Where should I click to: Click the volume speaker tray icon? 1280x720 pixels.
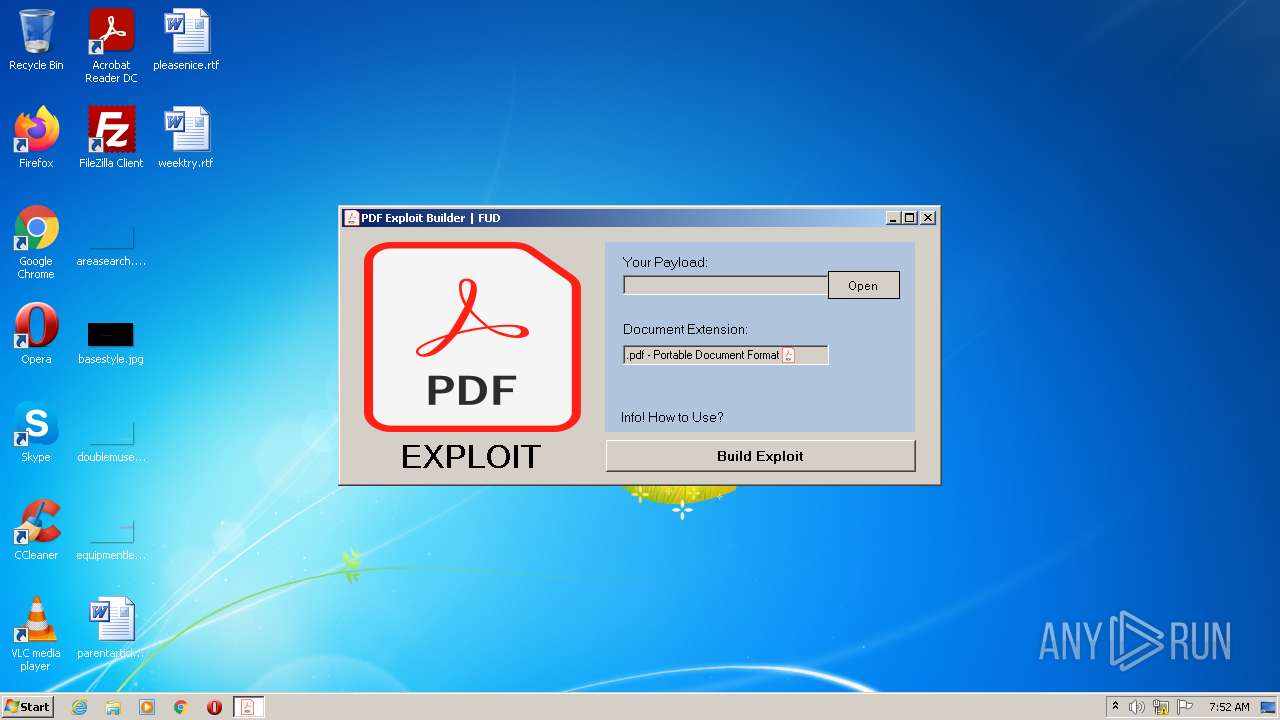pyautogui.click(x=1137, y=707)
